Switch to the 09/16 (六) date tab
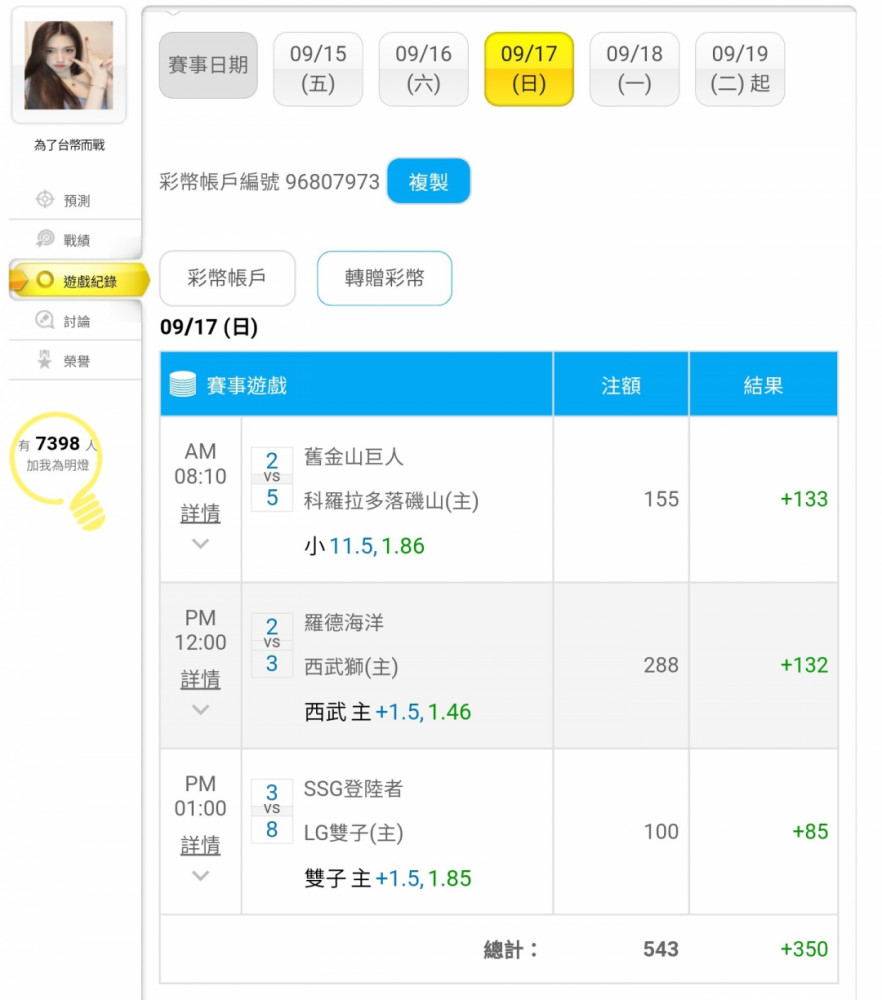Image resolution: width=882 pixels, height=1000 pixels. (x=423, y=69)
